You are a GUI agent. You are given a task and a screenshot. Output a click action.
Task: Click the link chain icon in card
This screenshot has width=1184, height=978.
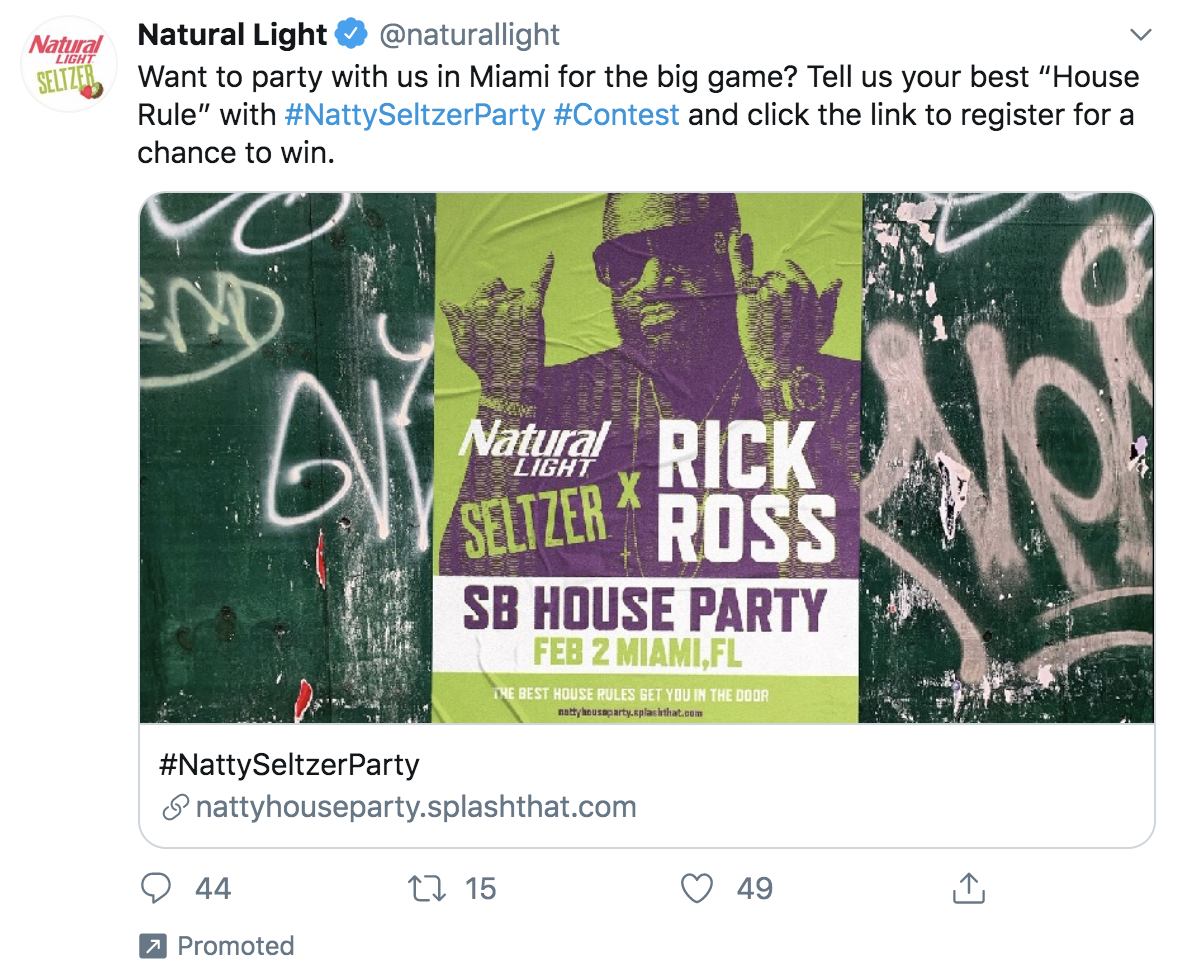pos(175,808)
